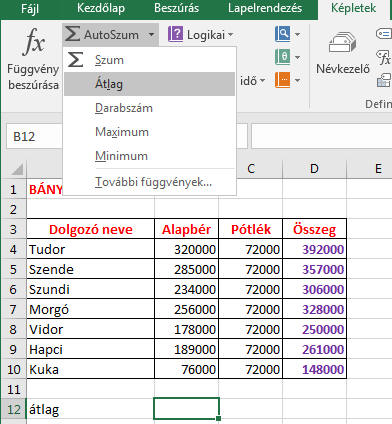Expand the Logikai dropdown arrow
Image resolution: width=392 pixels, height=424 pixels.
coord(230,34)
